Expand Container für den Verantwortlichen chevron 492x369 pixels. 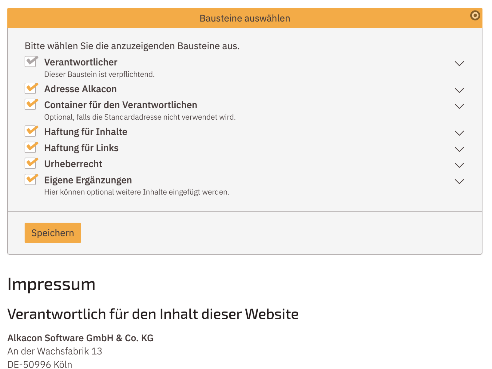coord(459,106)
